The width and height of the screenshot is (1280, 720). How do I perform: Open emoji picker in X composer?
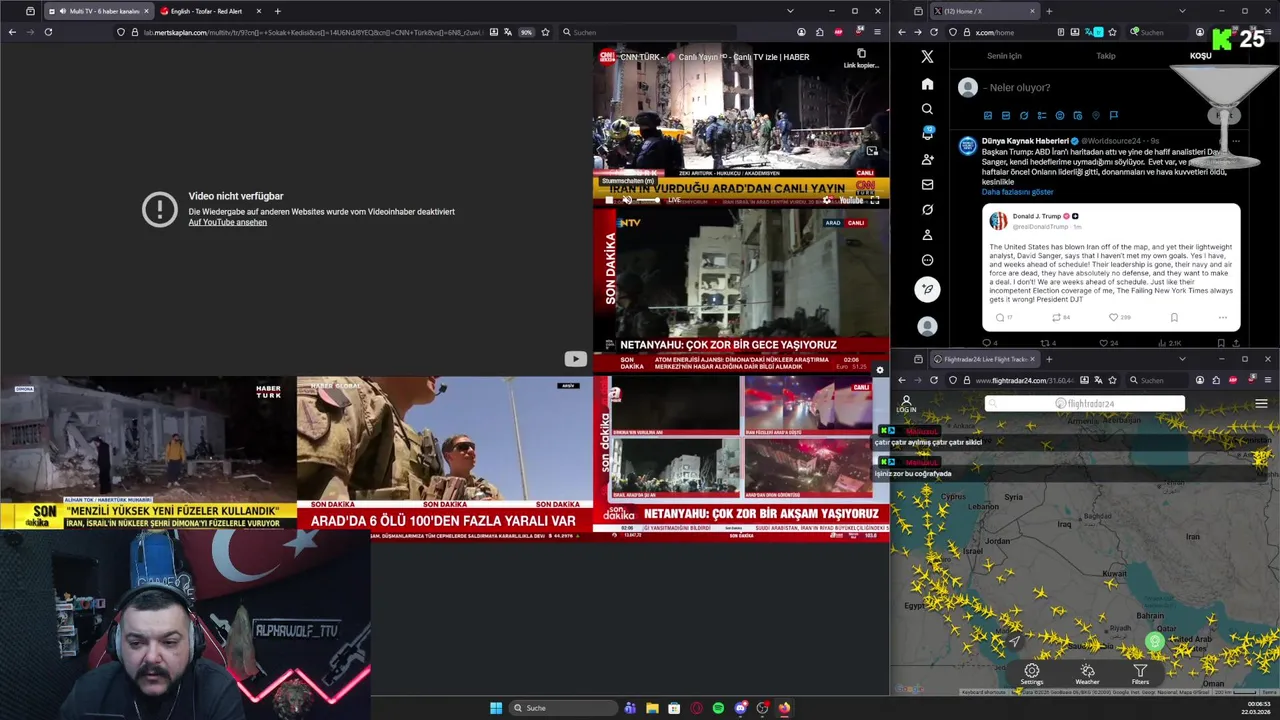coord(1060,116)
